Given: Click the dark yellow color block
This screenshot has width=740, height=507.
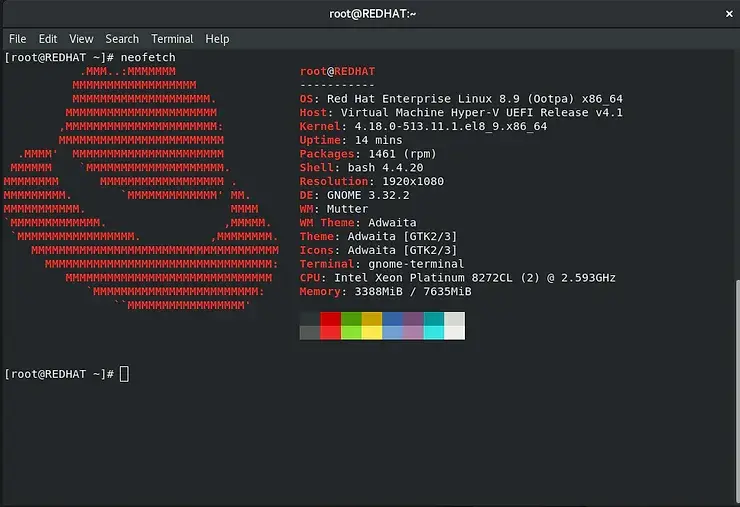Looking at the screenshot, I should click(372, 319).
